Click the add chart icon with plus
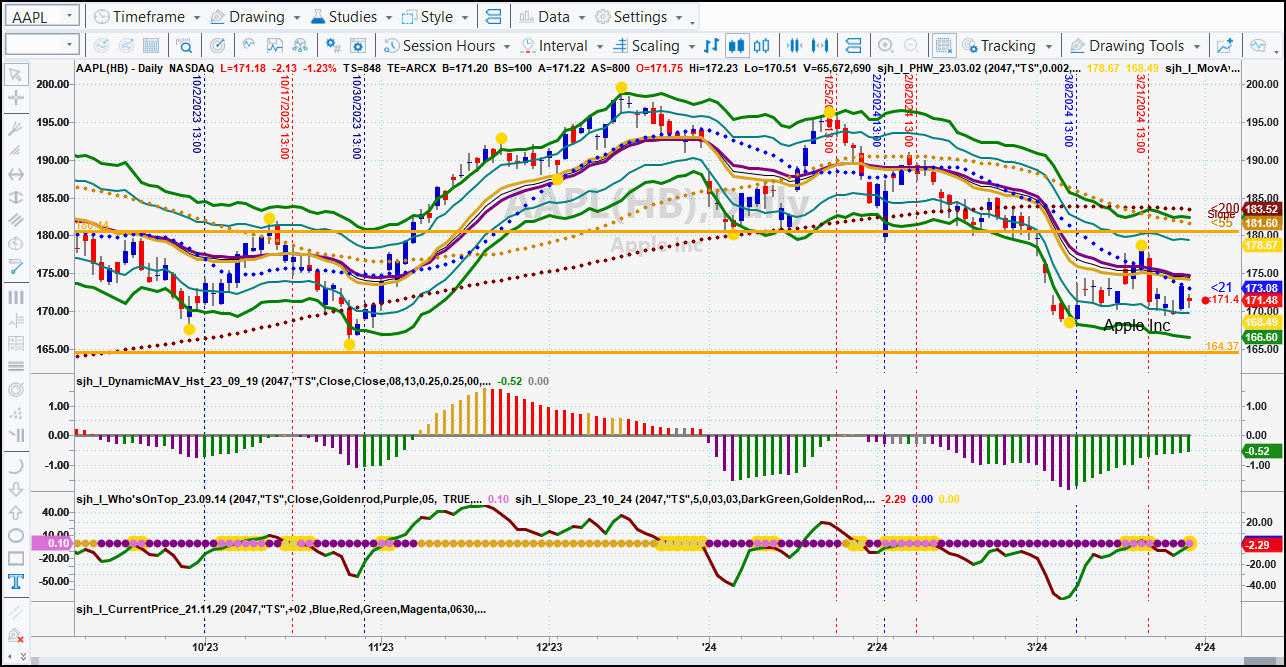This screenshot has width=1286, height=667. pyautogui.click(x=1225, y=46)
